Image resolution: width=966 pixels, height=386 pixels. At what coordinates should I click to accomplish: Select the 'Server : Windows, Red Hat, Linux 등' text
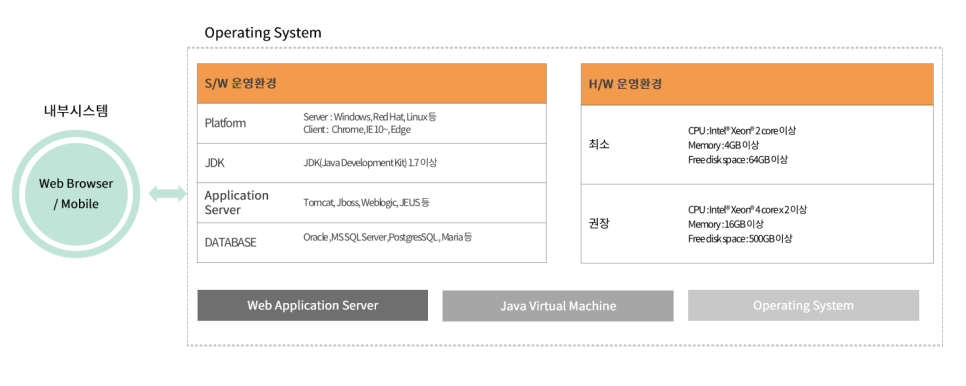point(370,117)
